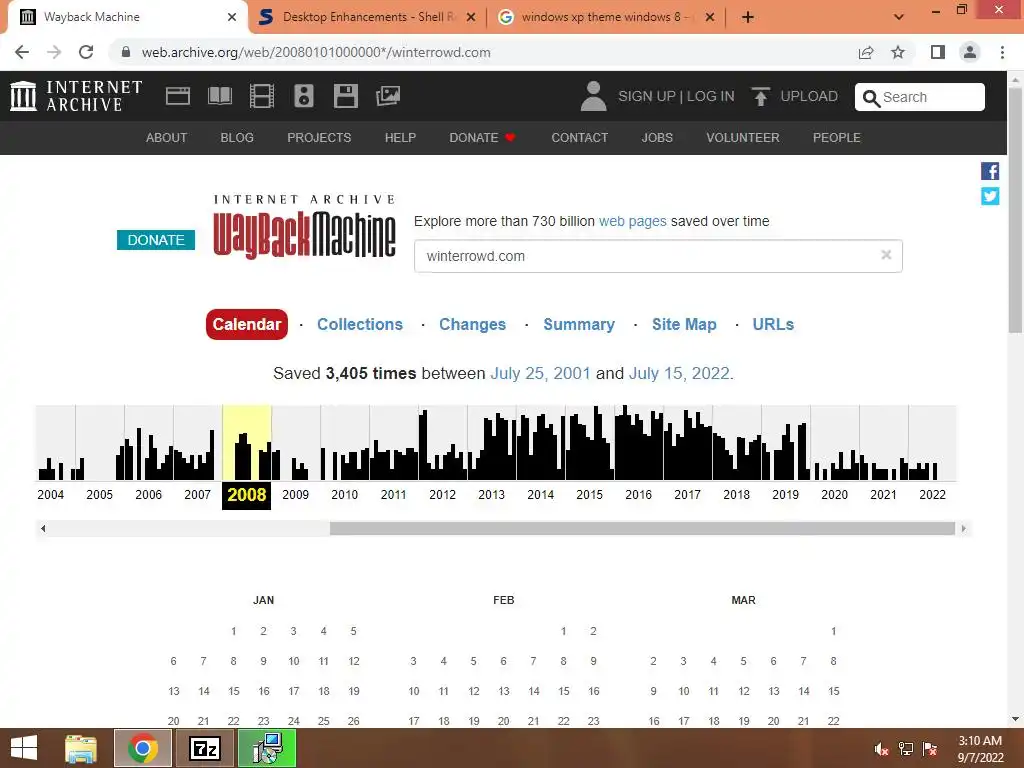The width and height of the screenshot is (1024, 768).
Task: Click the user avatar icon beside Sign Up
Action: tap(593, 96)
